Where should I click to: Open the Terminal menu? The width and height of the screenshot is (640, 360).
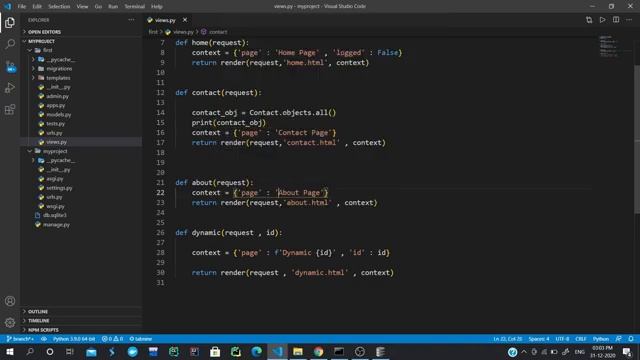tap(135, 7)
